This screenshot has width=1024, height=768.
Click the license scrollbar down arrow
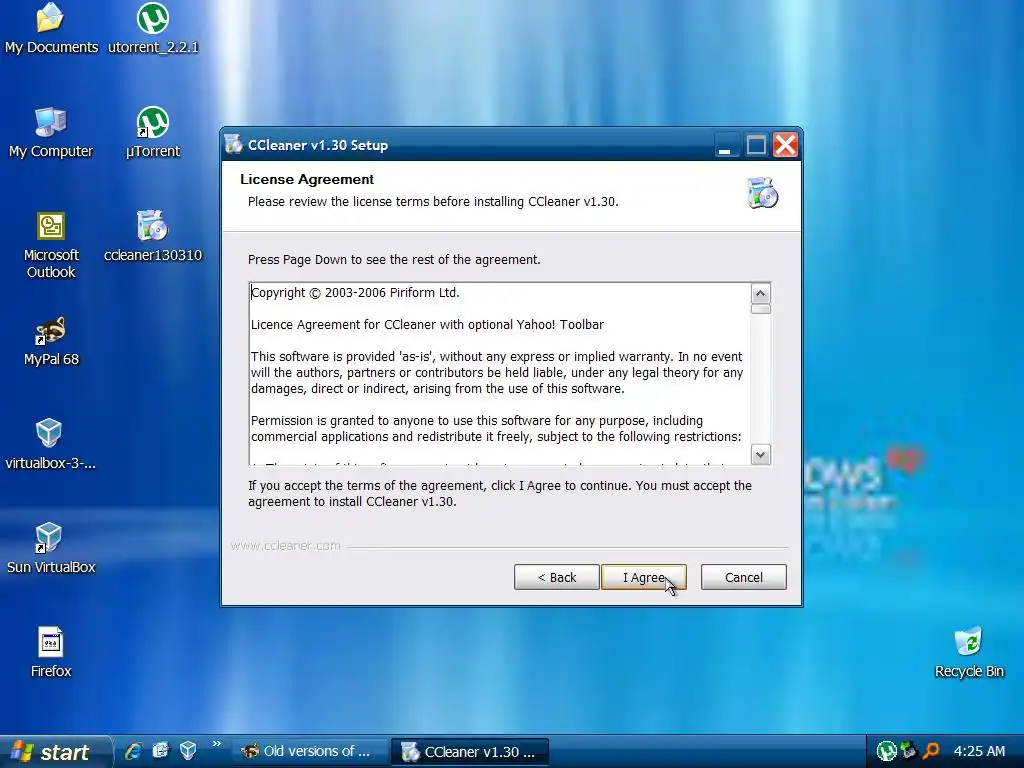pyautogui.click(x=760, y=455)
